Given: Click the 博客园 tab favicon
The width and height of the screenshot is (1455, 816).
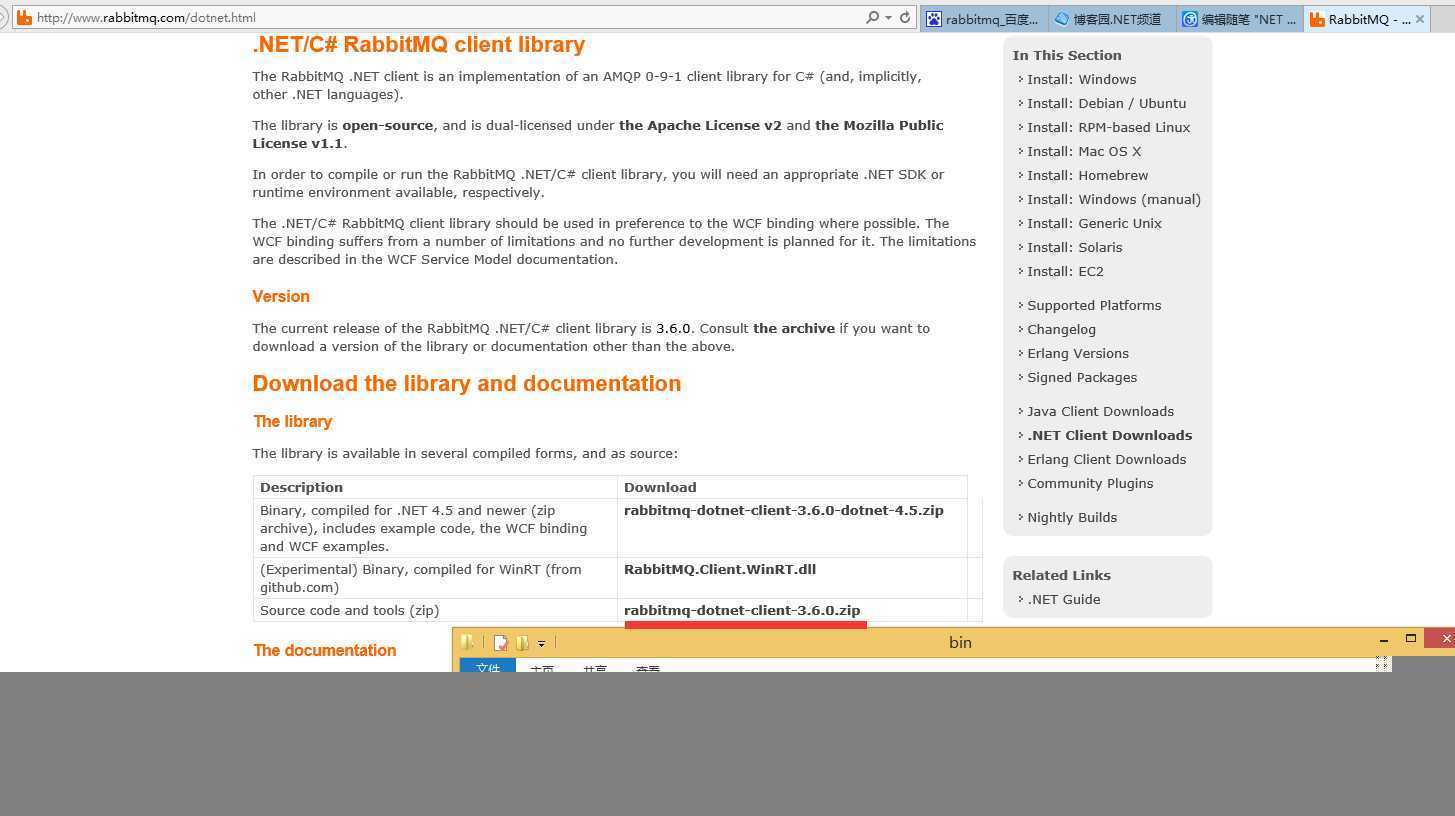Looking at the screenshot, I should pos(1062,19).
